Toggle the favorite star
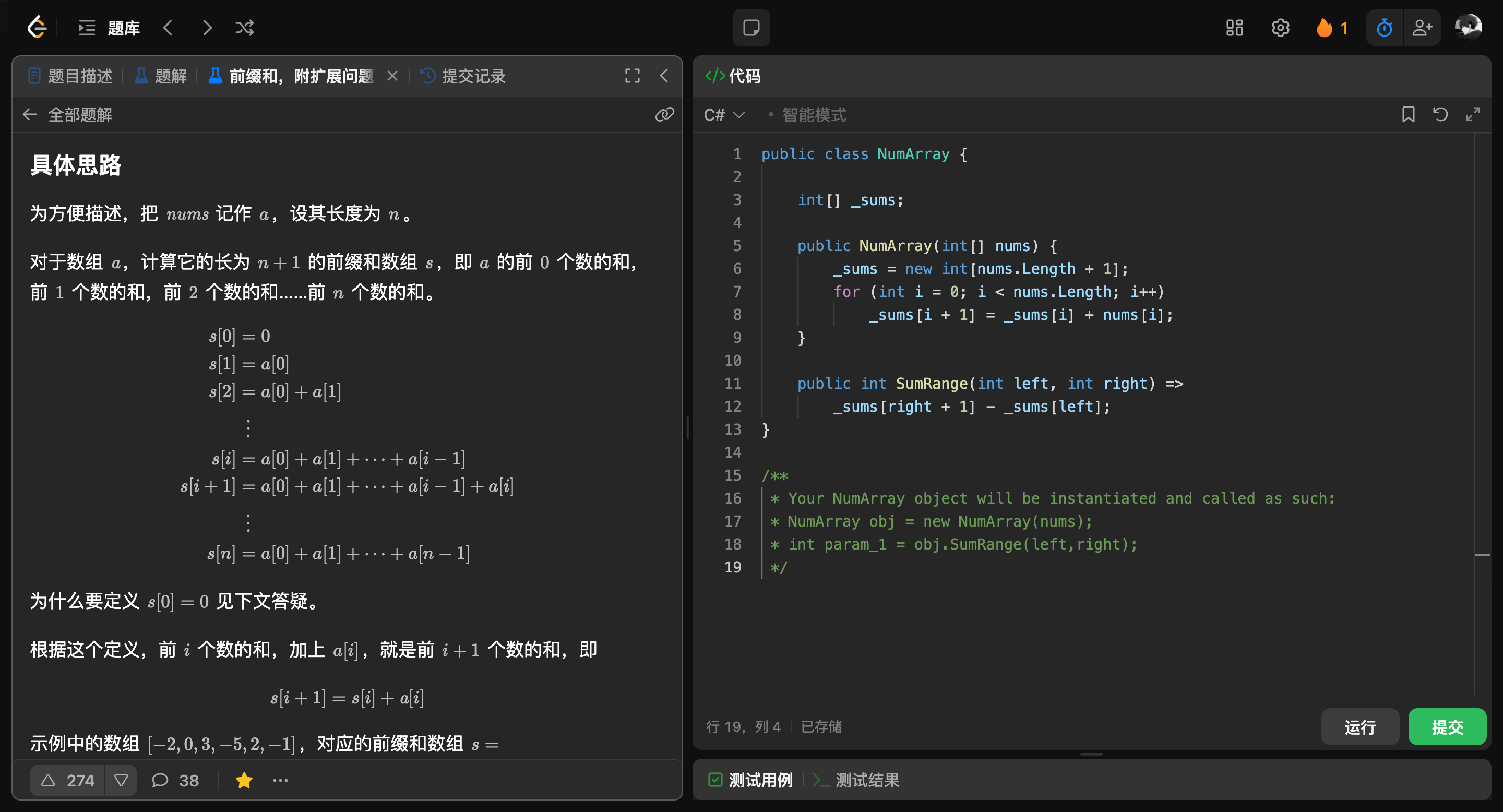 point(244,781)
